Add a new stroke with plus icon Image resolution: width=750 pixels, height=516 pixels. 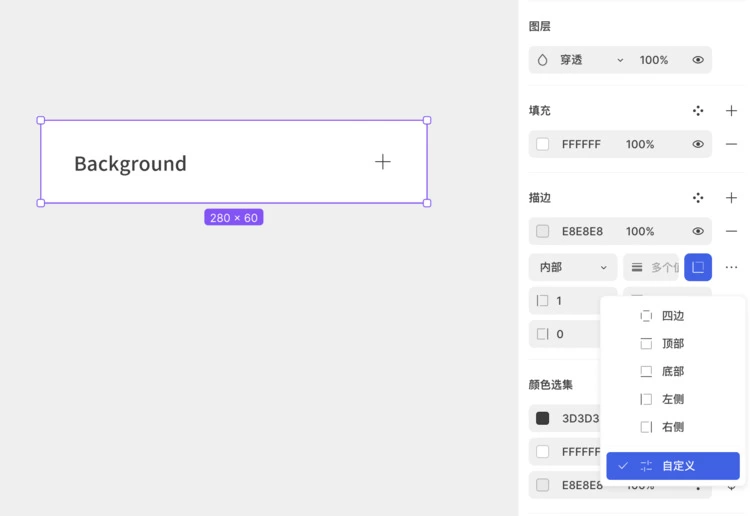click(731, 198)
